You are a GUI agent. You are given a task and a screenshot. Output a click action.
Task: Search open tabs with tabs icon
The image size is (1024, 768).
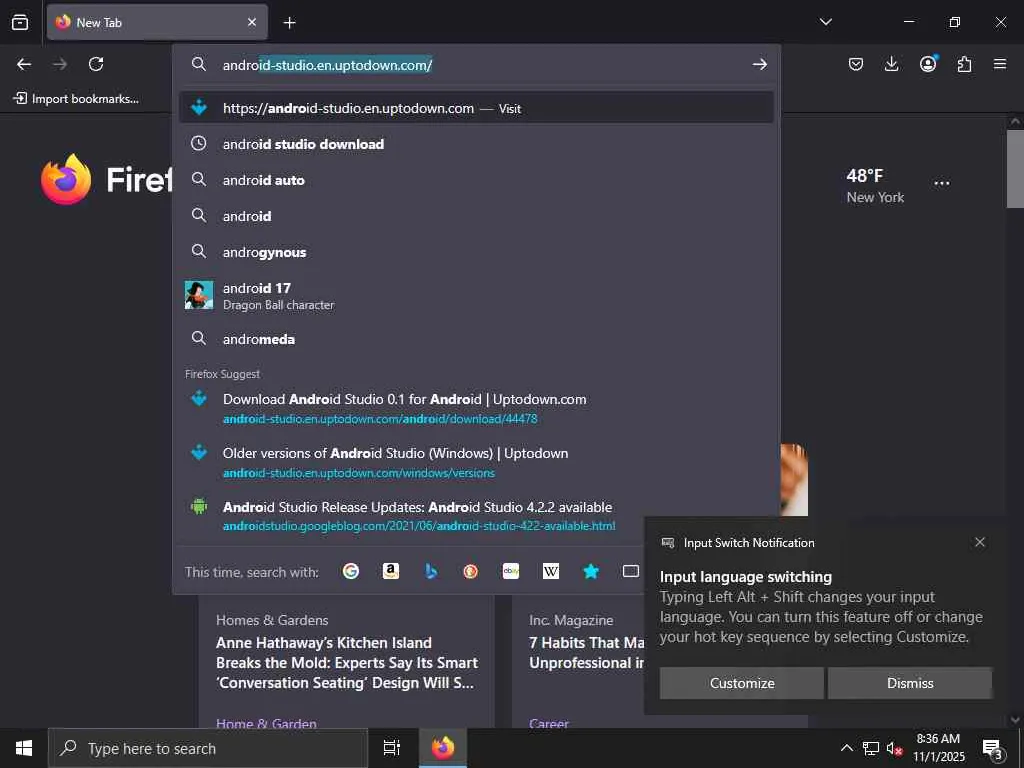click(631, 571)
